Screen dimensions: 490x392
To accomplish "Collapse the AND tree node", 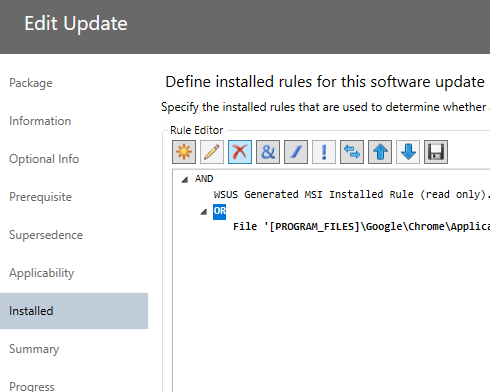I will [185, 180].
